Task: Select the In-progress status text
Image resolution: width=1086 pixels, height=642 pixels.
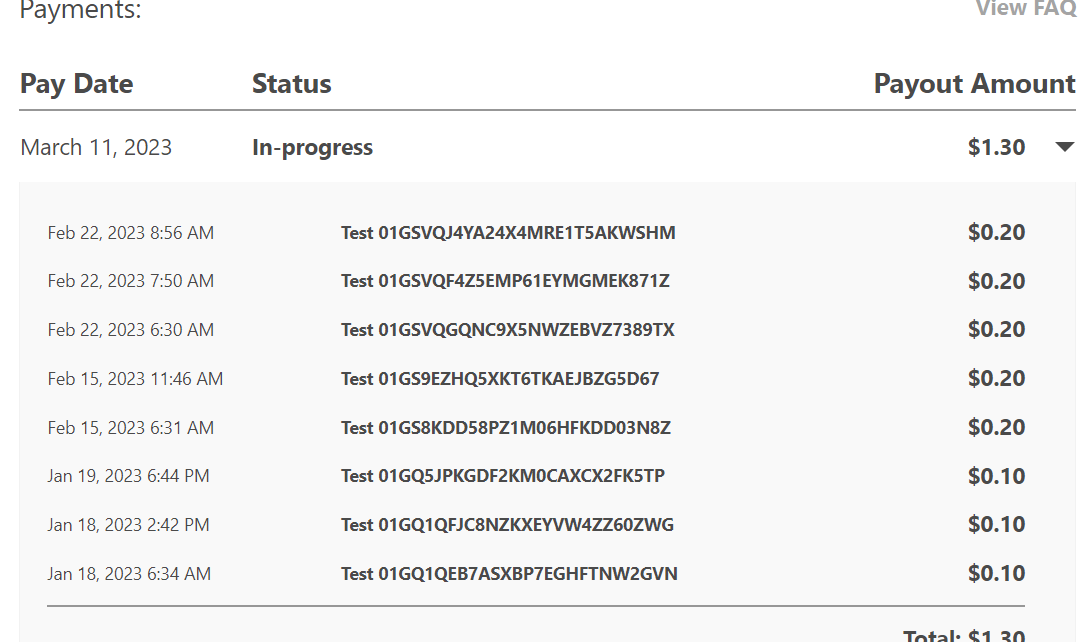Action: click(x=312, y=148)
